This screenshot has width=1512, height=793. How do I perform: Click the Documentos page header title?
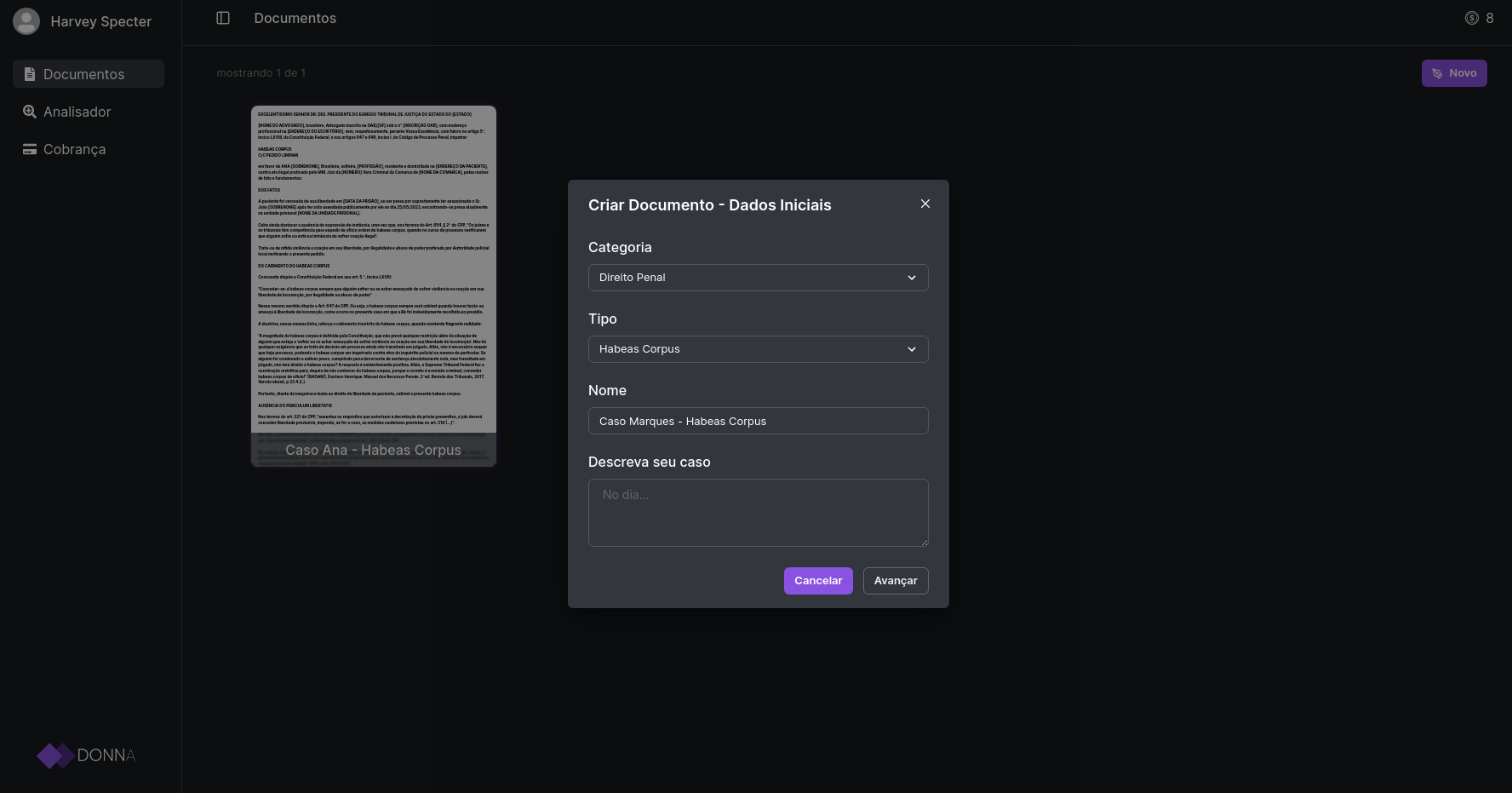click(x=295, y=18)
